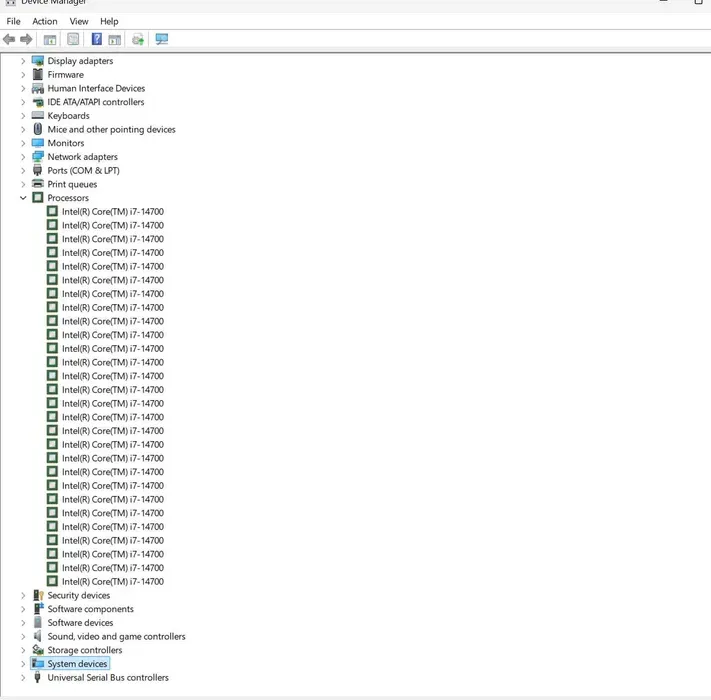Select the 'System devices' label

click(78, 664)
